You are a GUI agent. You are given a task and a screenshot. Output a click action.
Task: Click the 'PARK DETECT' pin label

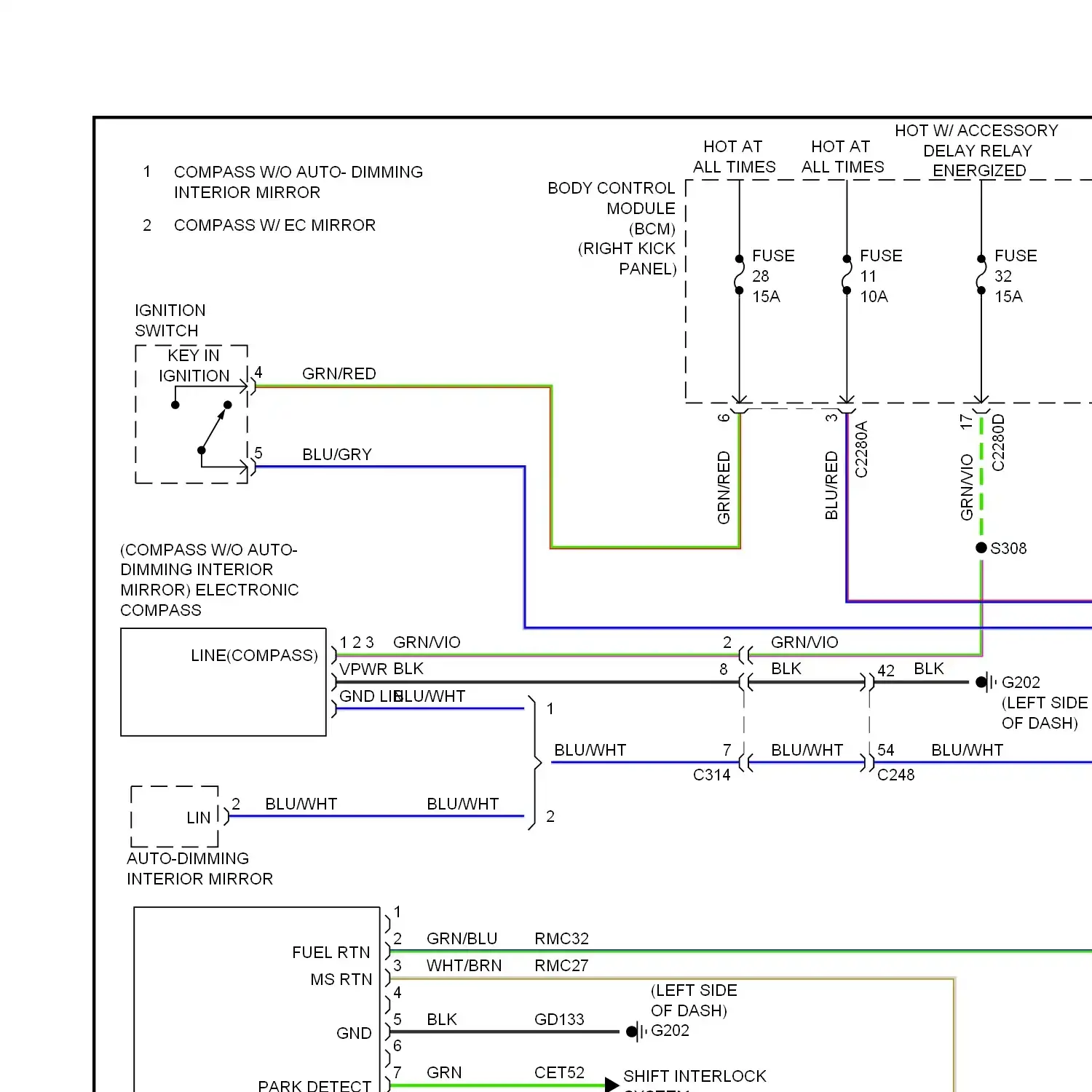314,1085
